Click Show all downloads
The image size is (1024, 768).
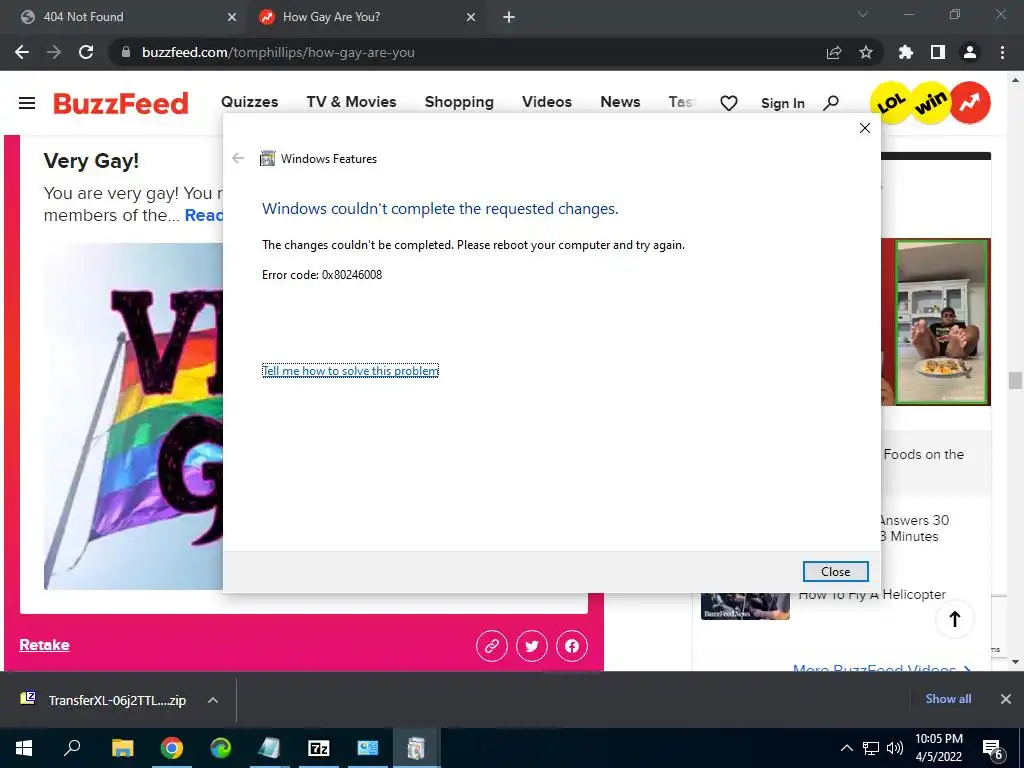click(948, 699)
